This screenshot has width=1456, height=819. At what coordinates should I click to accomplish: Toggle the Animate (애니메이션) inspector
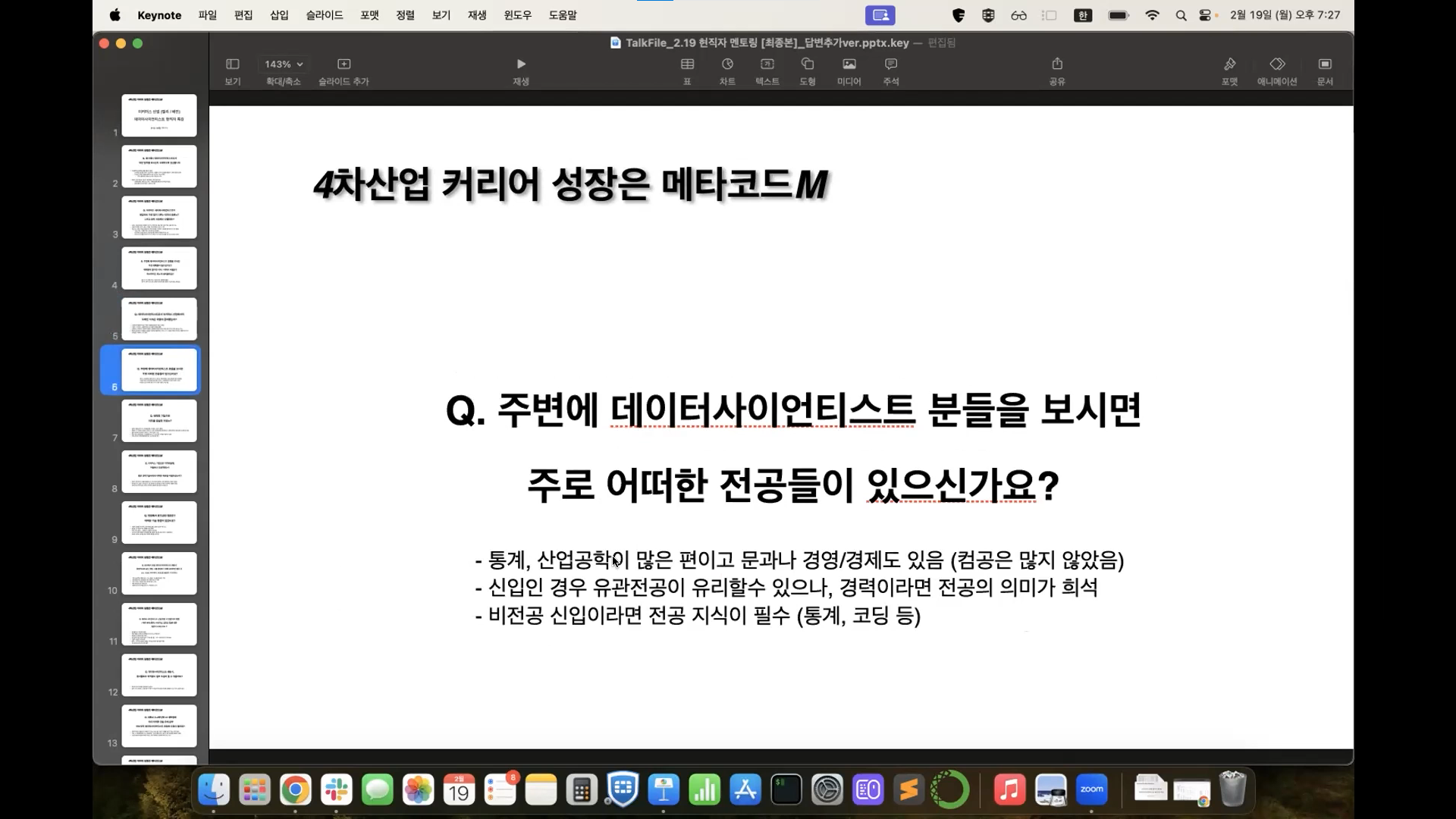pos(1277,64)
